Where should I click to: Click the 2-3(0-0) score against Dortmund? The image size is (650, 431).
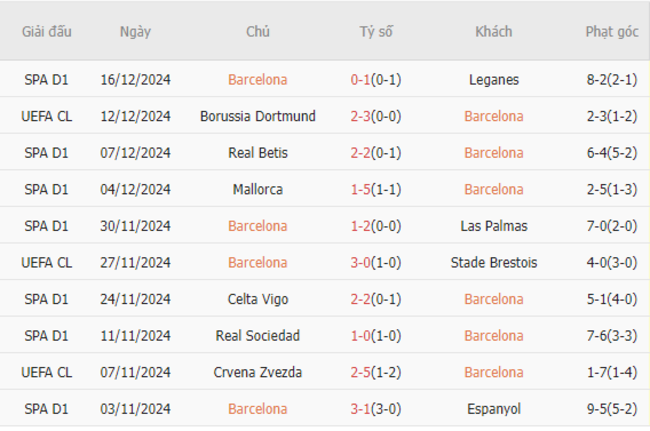376,116
